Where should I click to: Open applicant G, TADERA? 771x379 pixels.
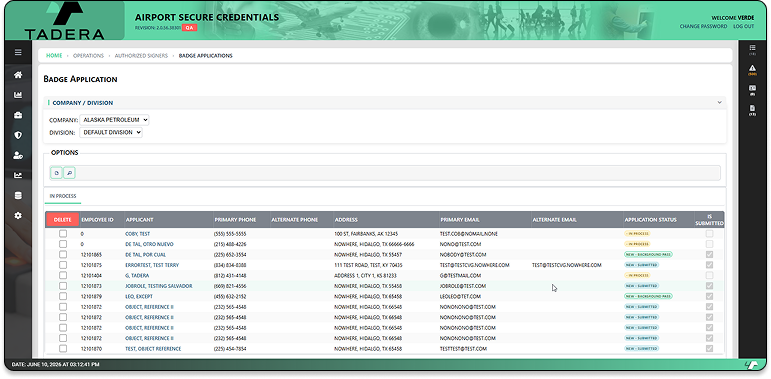(x=137, y=276)
